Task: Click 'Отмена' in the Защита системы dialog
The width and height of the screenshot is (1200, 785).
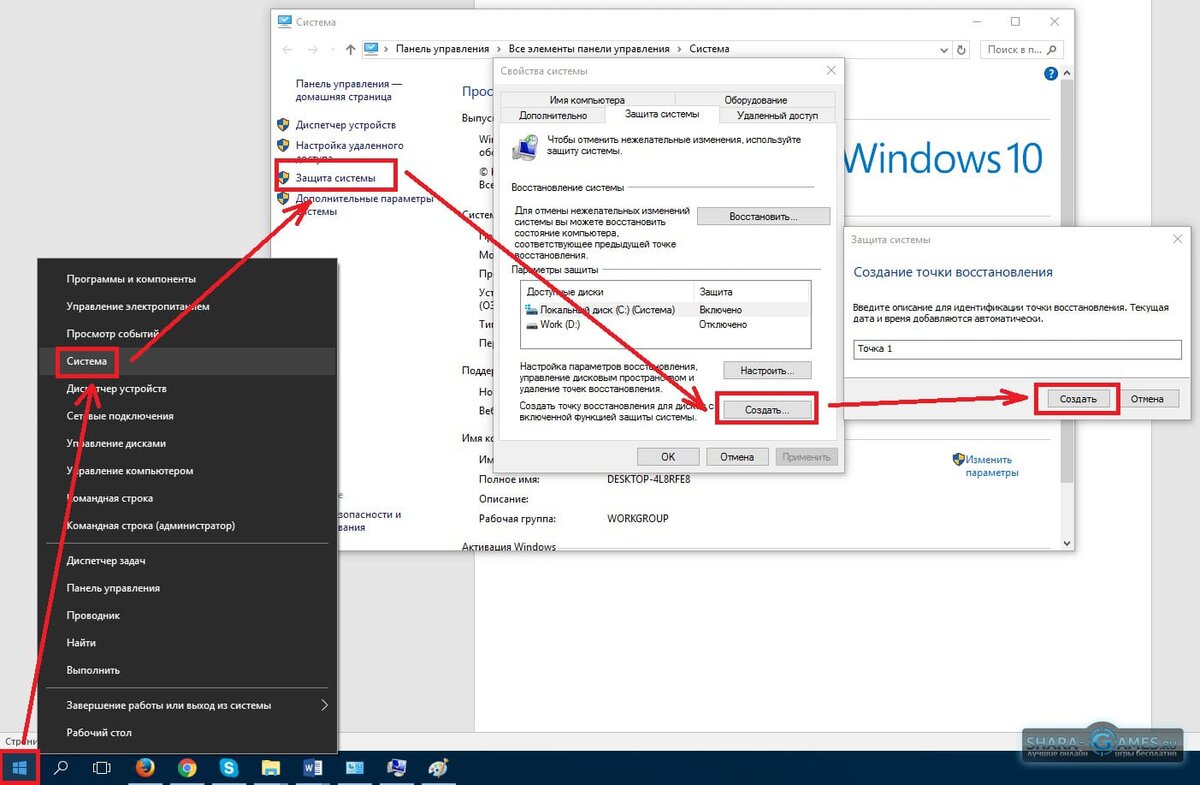Action: (x=1148, y=398)
